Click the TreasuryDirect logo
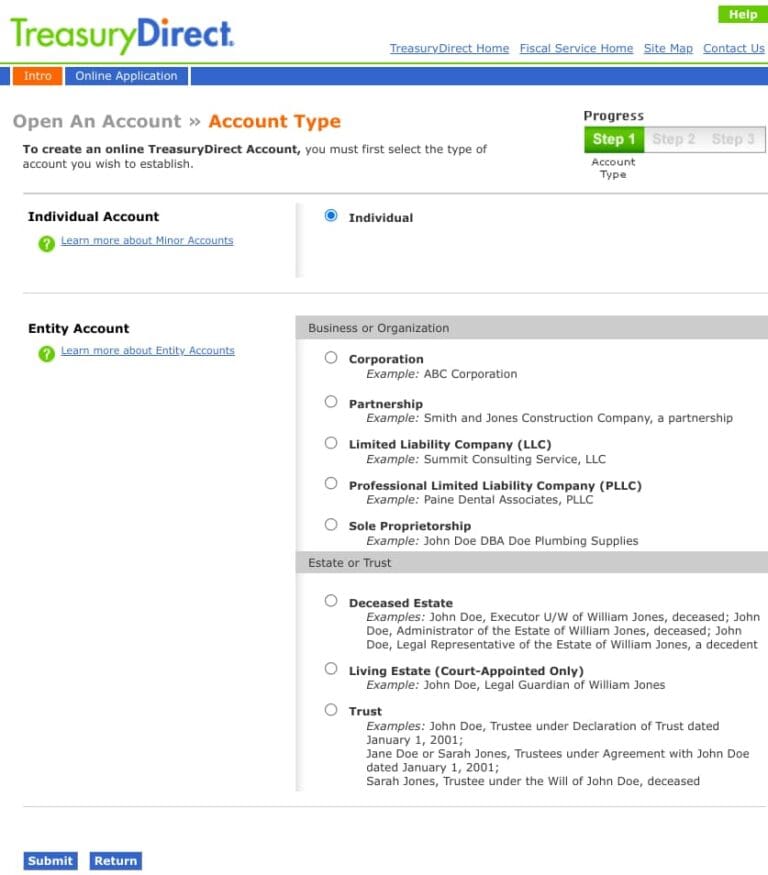The height and width of the screenshot is (875, 768). tap(122, 35)
